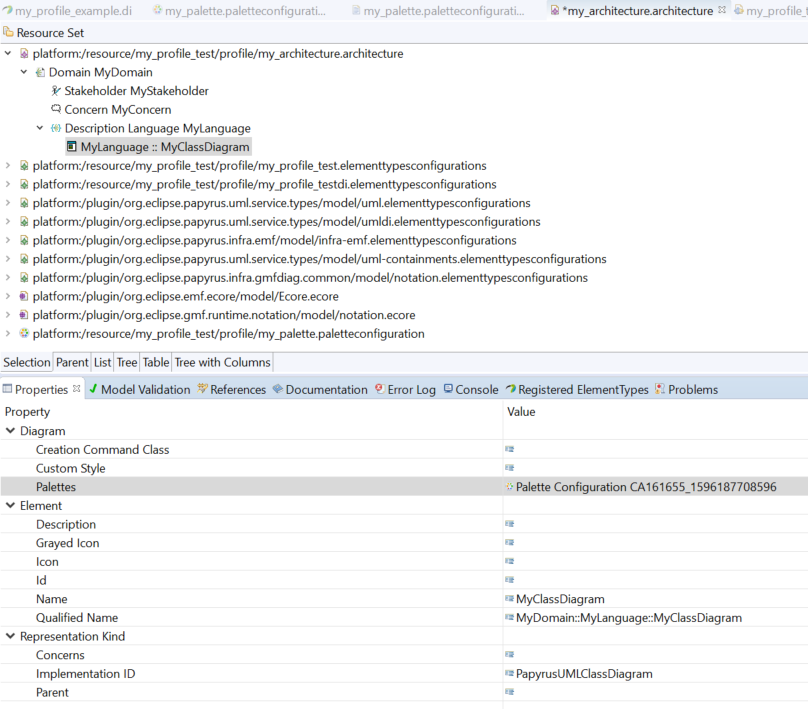Collapse the Diagram property category
808x709 pixels.
[10, 431]
